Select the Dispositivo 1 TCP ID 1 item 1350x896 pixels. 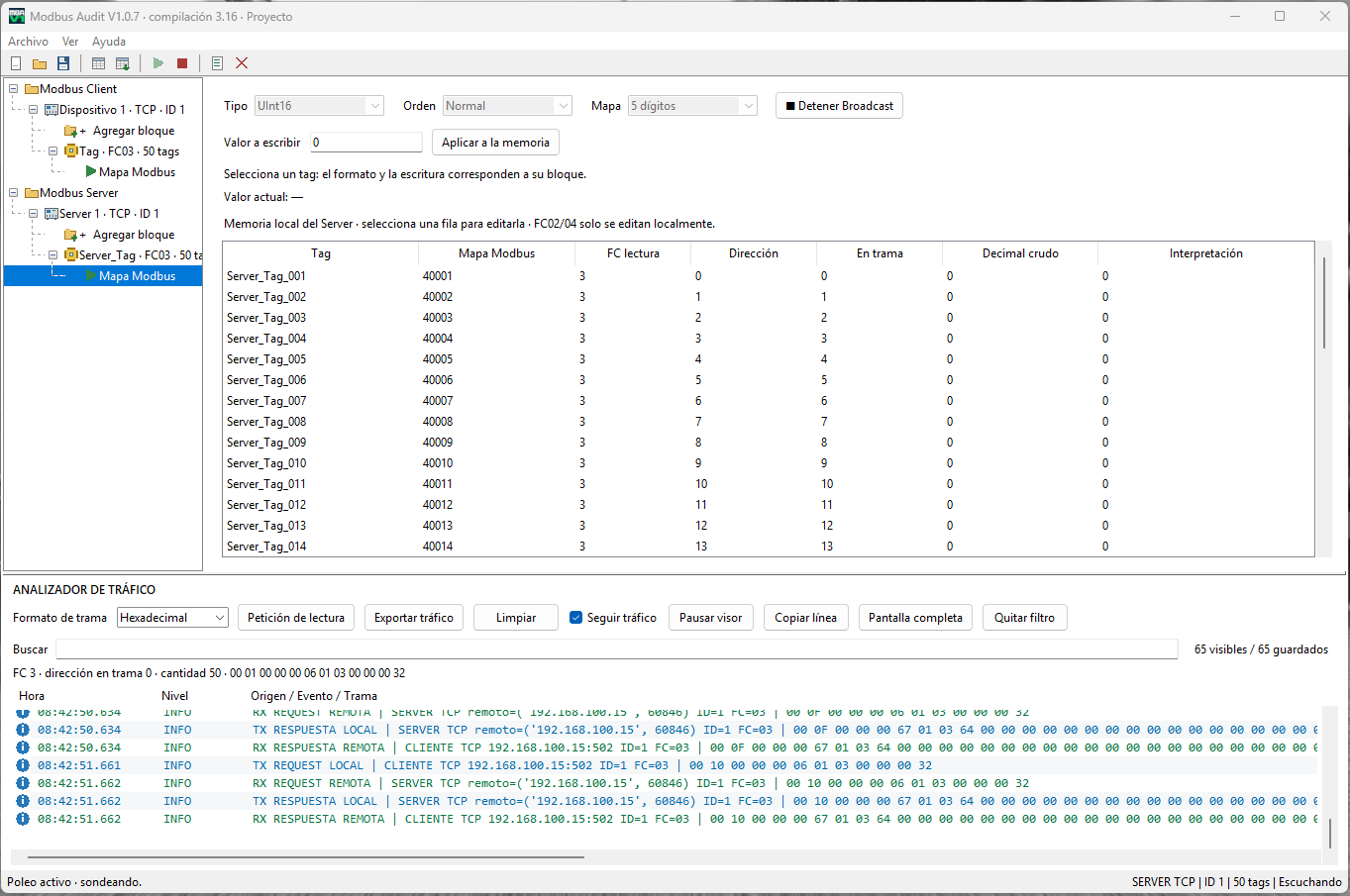point(122,110)
